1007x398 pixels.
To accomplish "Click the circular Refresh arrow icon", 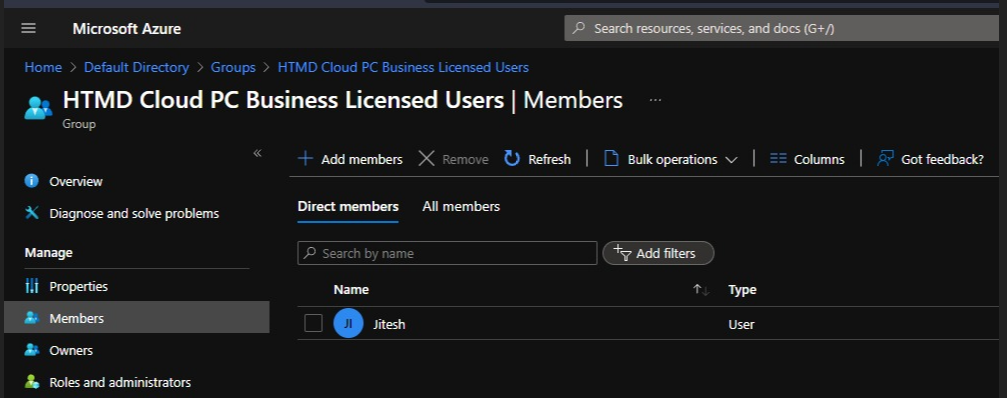I will tap(512, 159).
